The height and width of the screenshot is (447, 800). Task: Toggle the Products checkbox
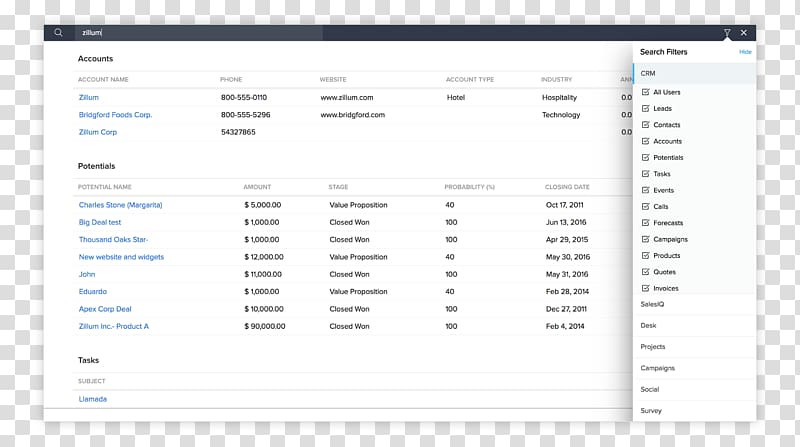(645, 255)
